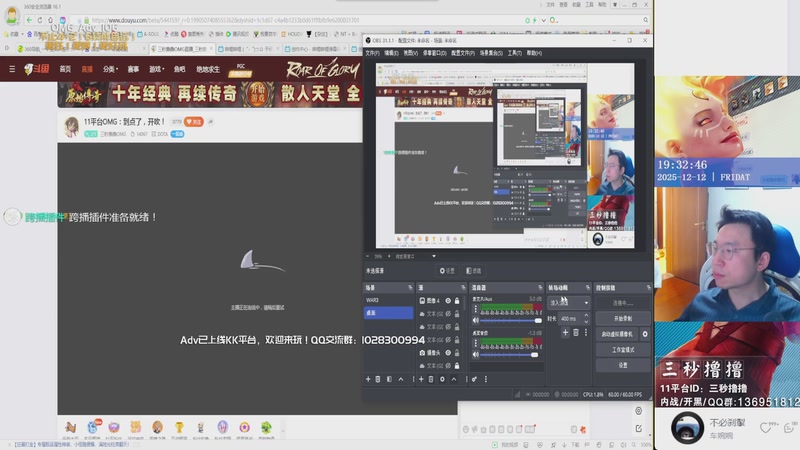Open the 赛事 nav item on Douyu
The width and height of the screenshot is (800, 450).
[x=133, y=69]
